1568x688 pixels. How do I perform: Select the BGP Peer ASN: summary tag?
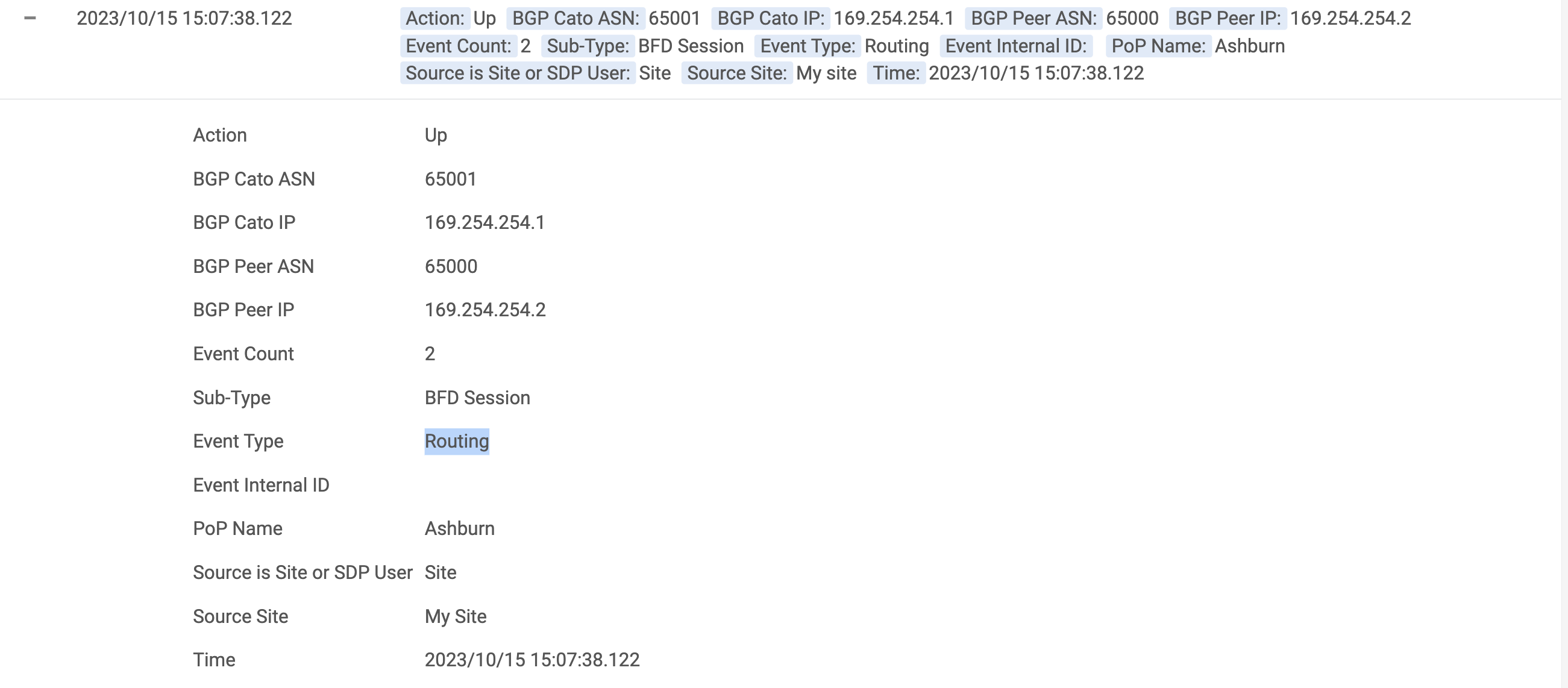[1033, 18]
